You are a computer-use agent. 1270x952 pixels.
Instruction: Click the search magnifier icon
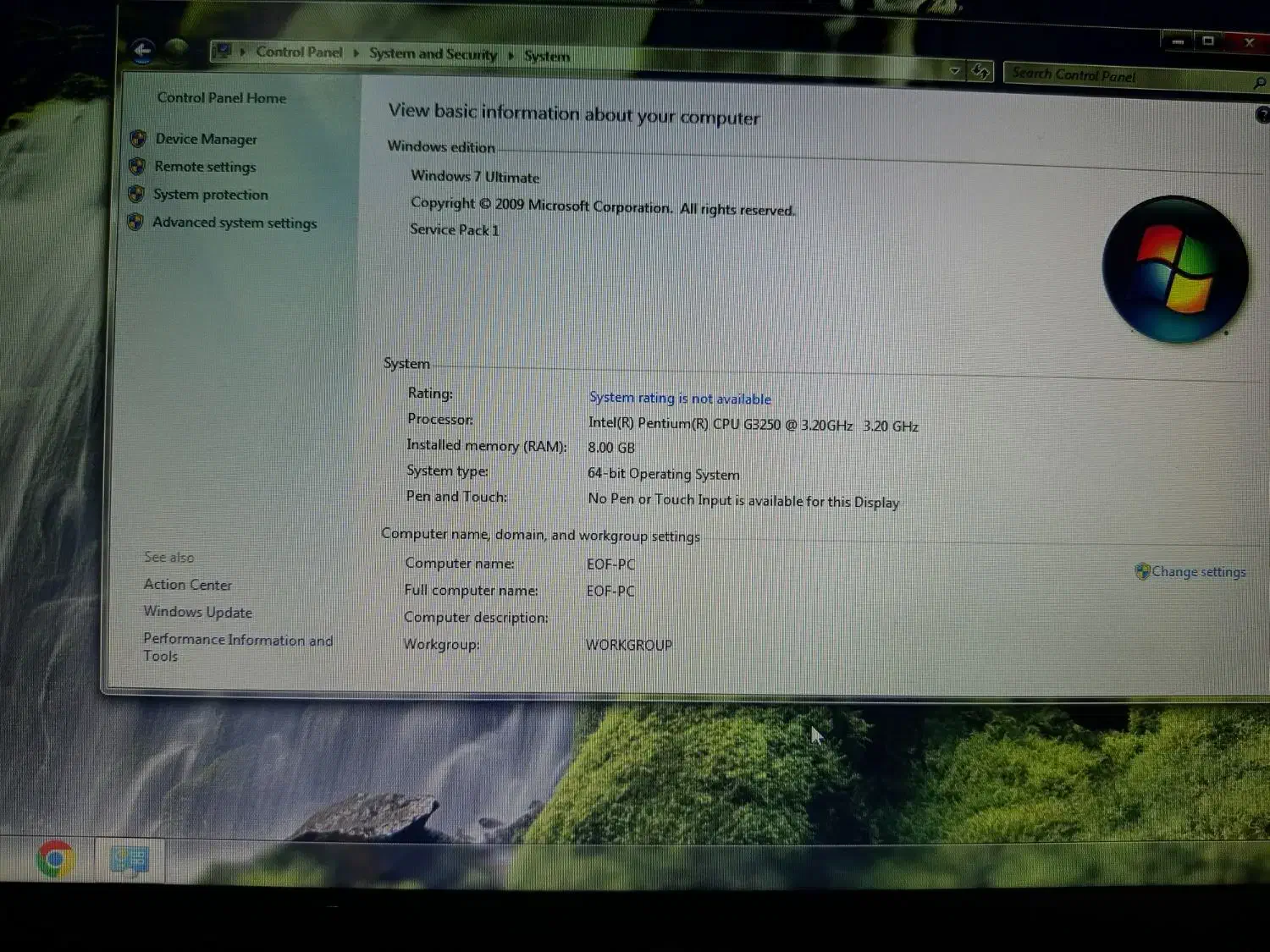(x=1259, y=82)
